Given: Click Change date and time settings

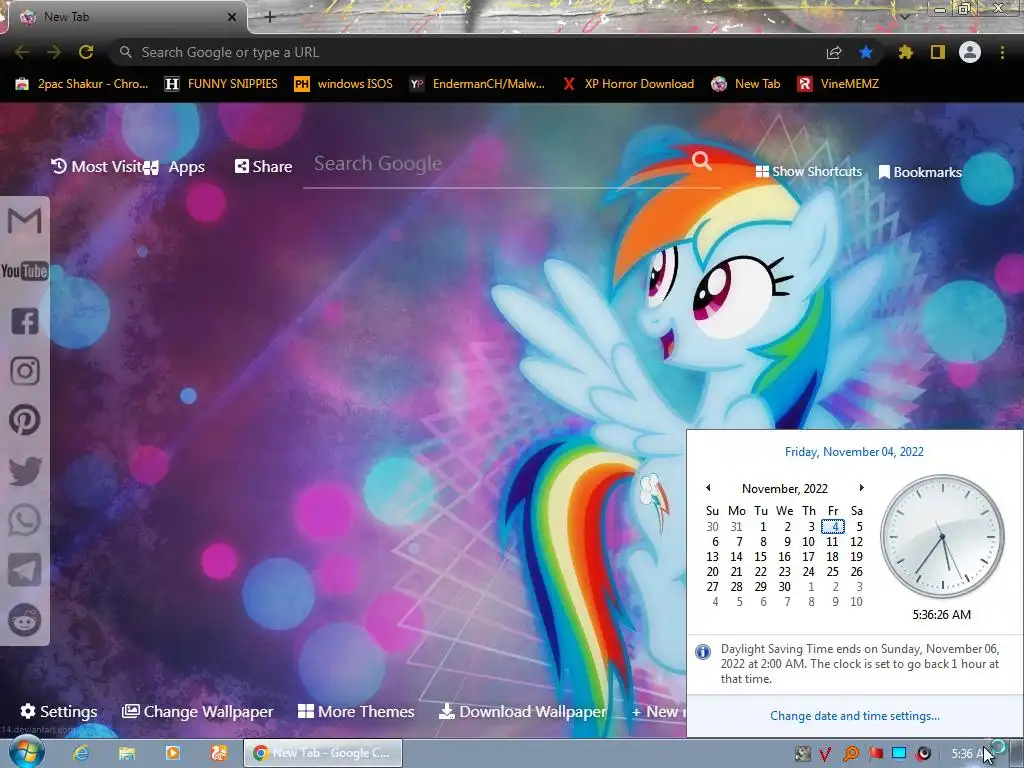Looking at the screenshot, I should [855, 716].
